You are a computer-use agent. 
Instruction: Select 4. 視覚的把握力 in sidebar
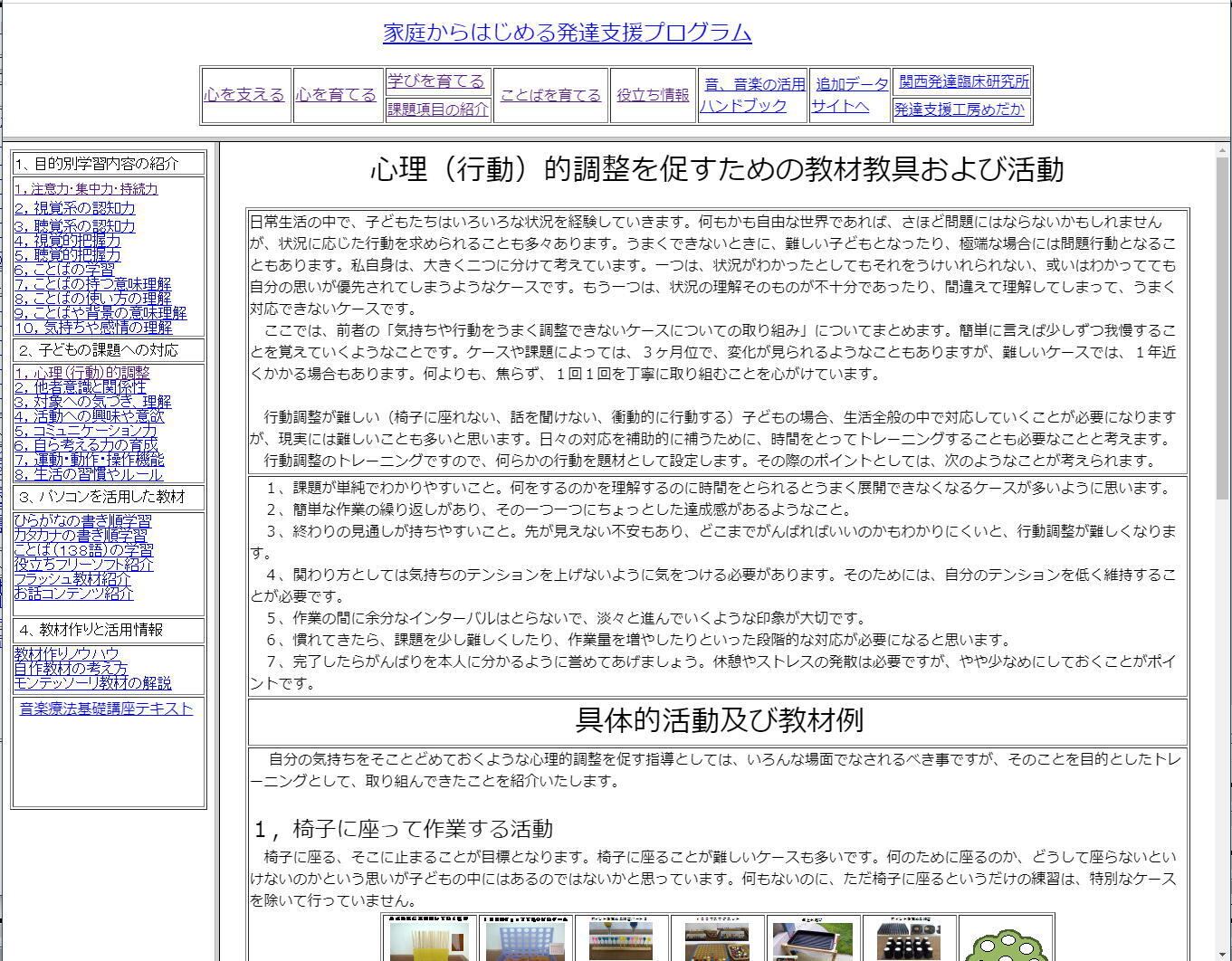(x=67, y=241)
